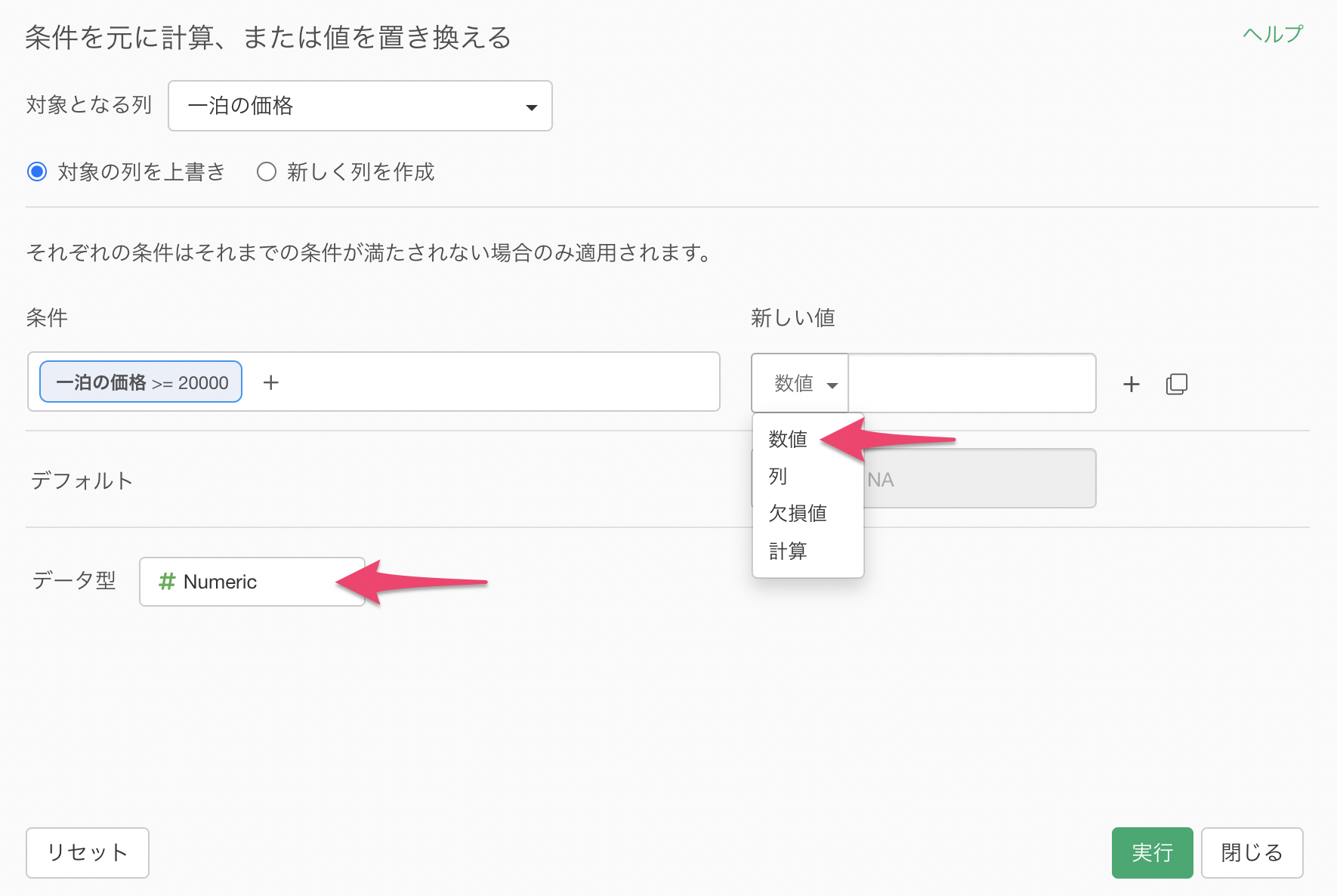
Task: Open the ヘルプ link
Action: pyautogui.click(x=1273, y=35)
